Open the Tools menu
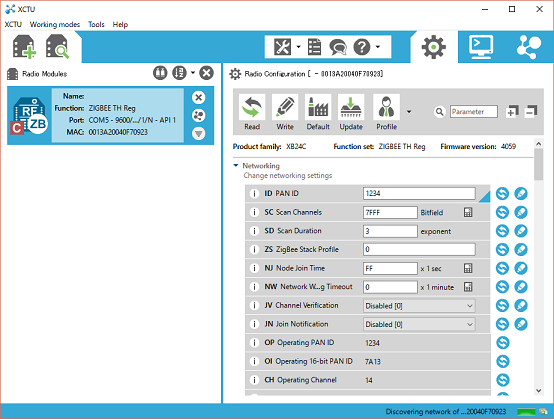Viewport: 554px width, 419px height. pos(96,24)
